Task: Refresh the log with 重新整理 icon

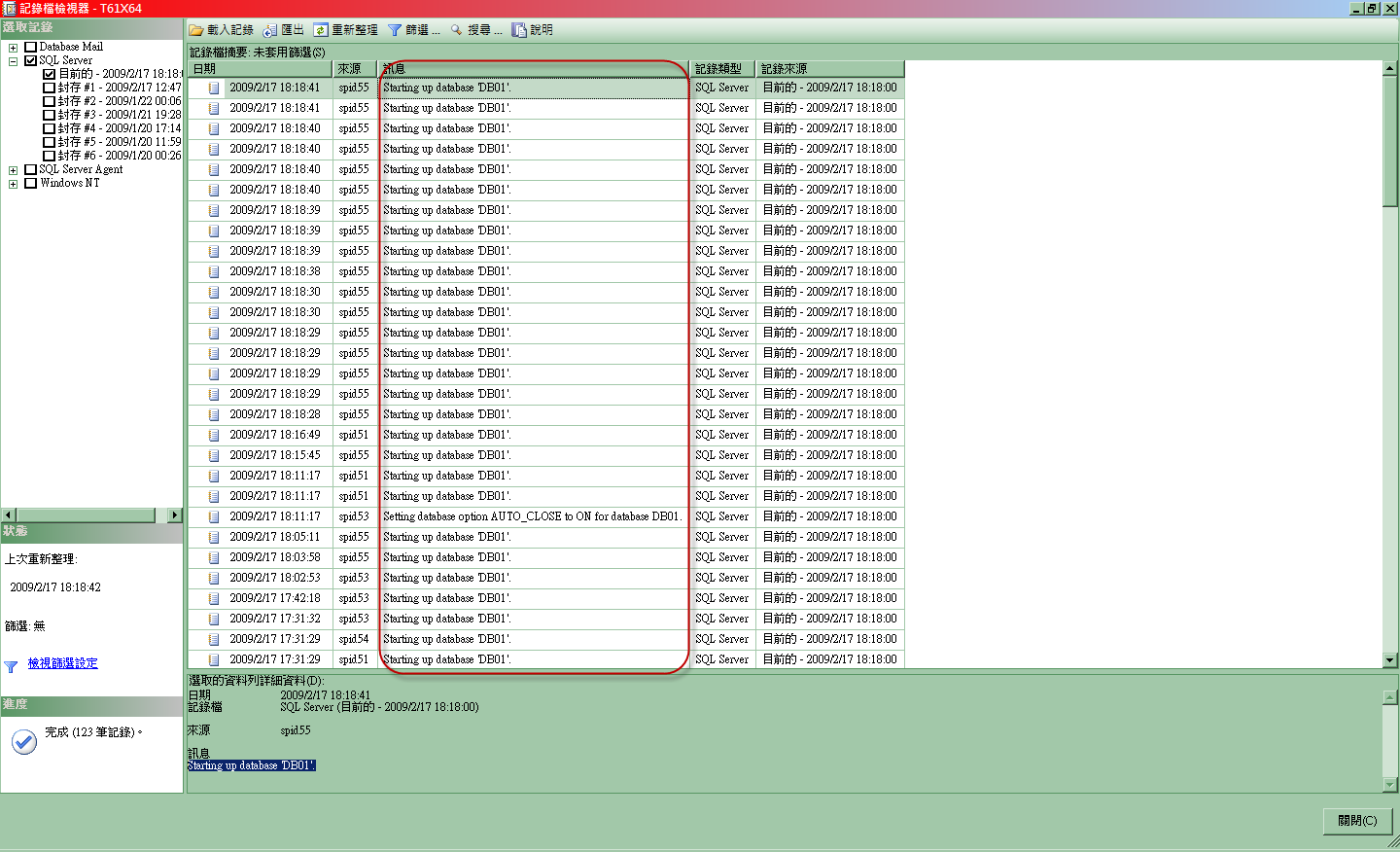Action: [321, 29]
